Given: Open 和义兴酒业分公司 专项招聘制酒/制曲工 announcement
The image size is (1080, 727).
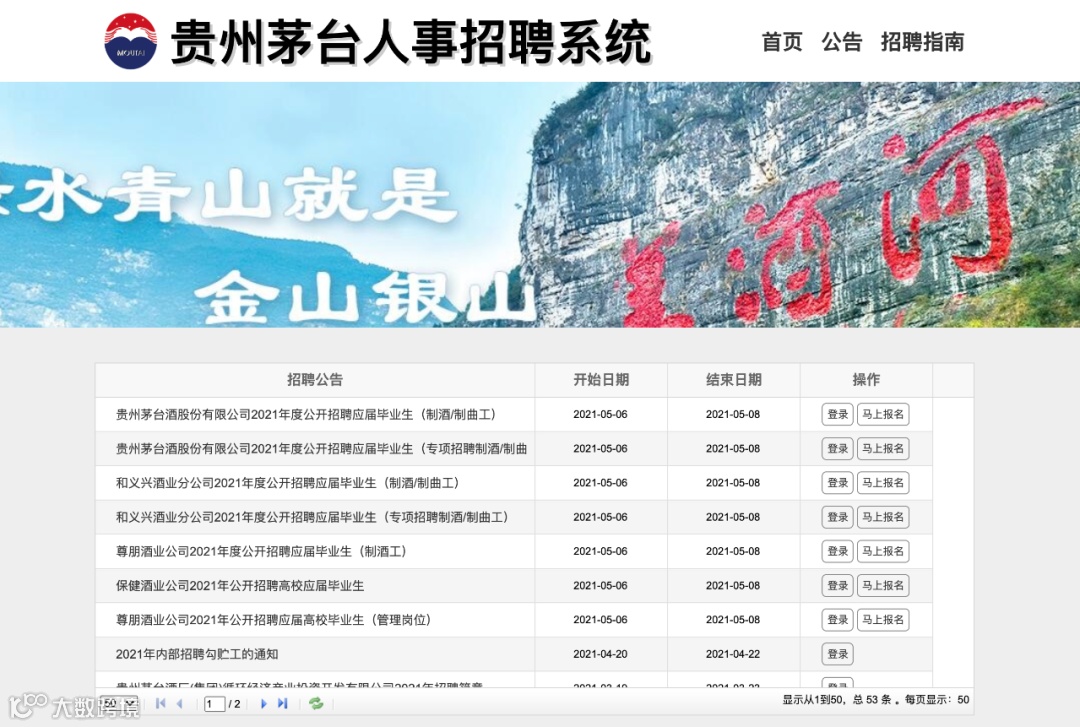Looking at the screenshot, I should [312, 517].
